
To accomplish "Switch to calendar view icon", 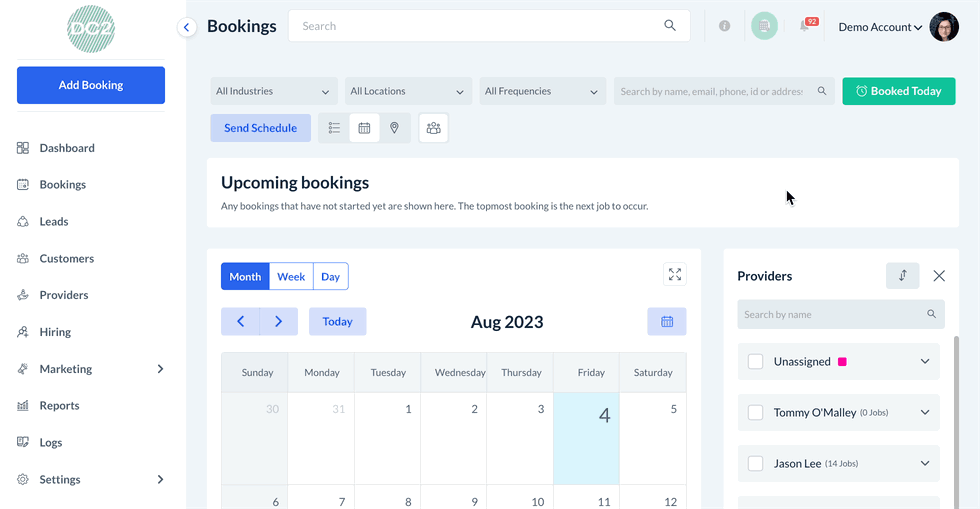I will coord(364,128).
